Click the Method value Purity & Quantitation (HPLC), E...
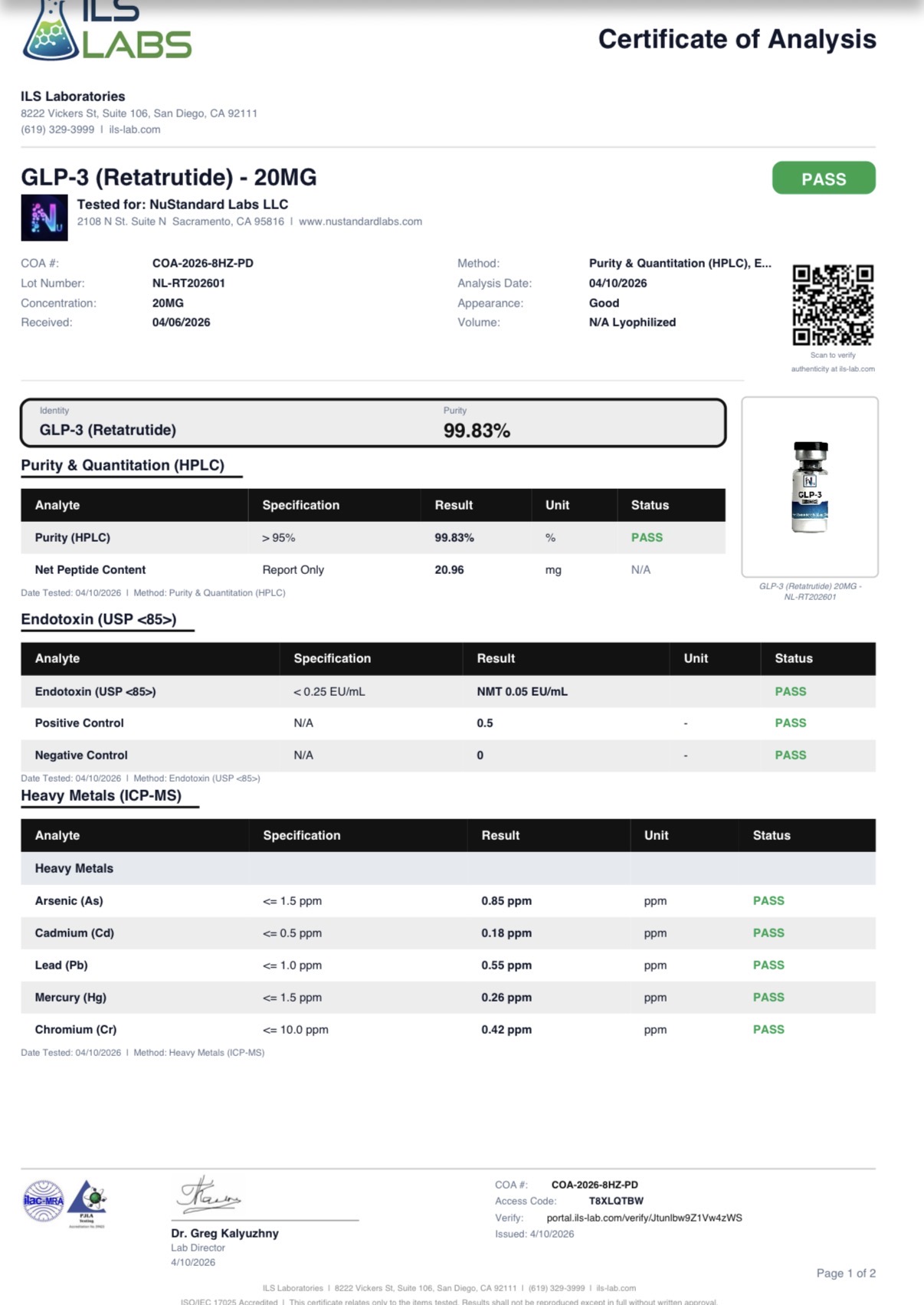 click(680, 263)
